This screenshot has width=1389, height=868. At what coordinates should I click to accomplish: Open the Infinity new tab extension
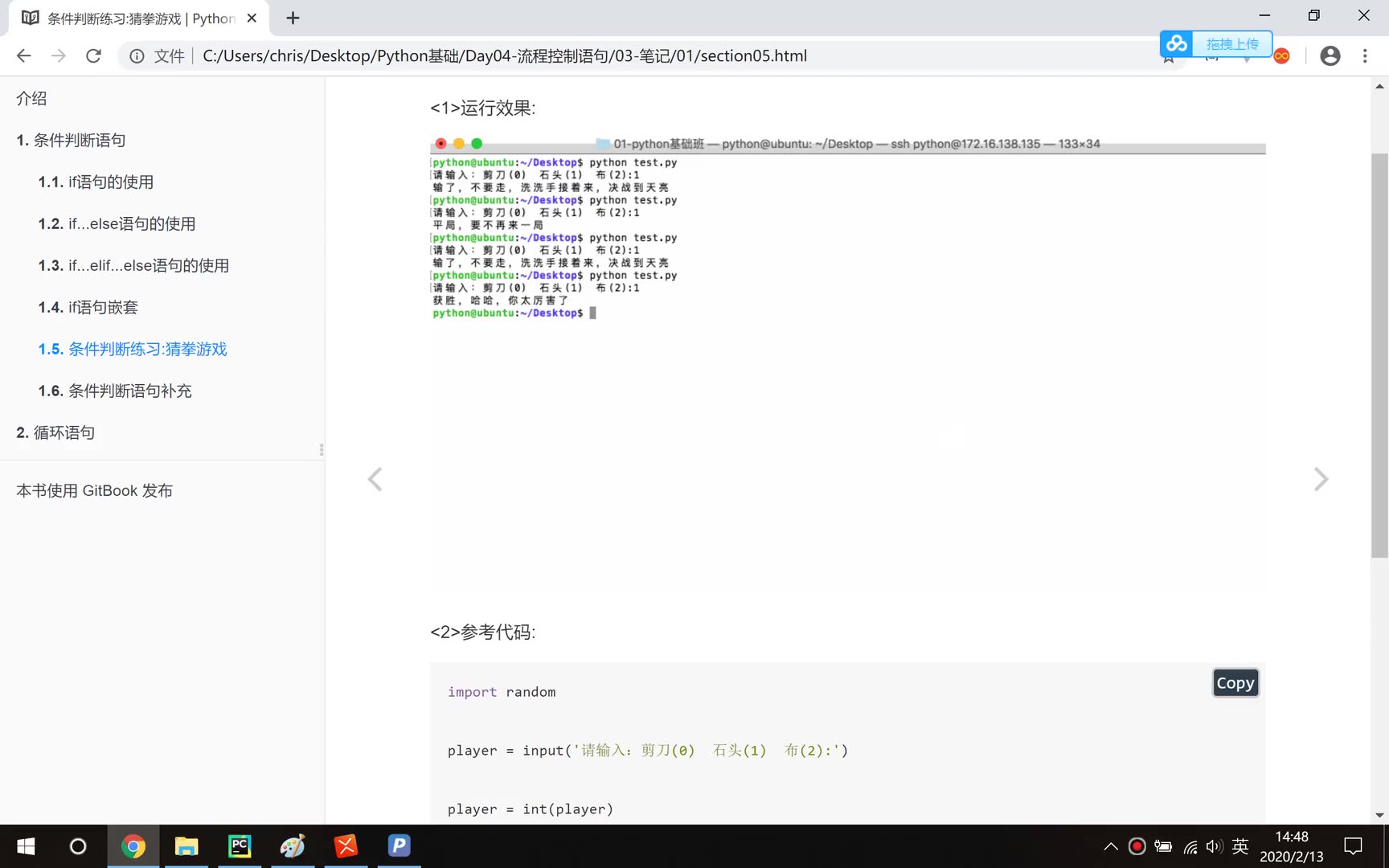point(1281,55)
